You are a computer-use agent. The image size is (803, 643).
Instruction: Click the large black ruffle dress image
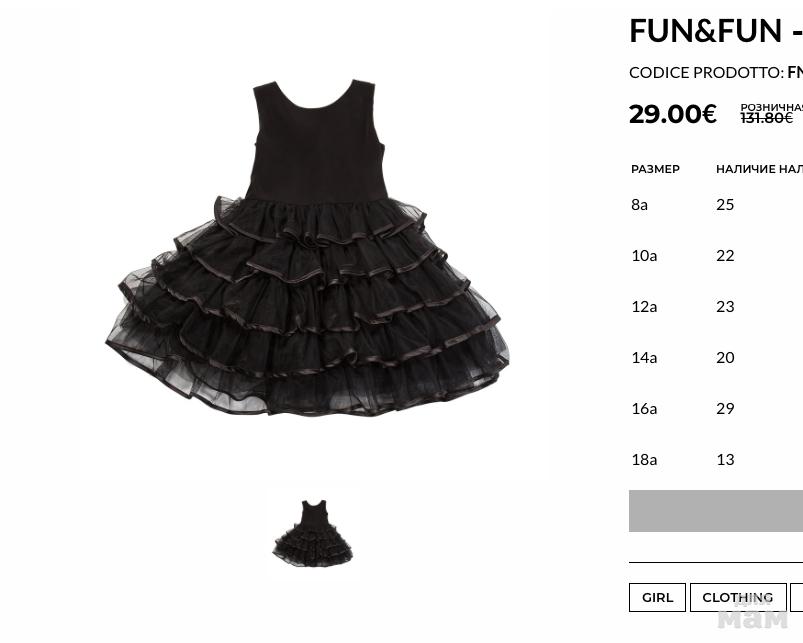(307, 248)
